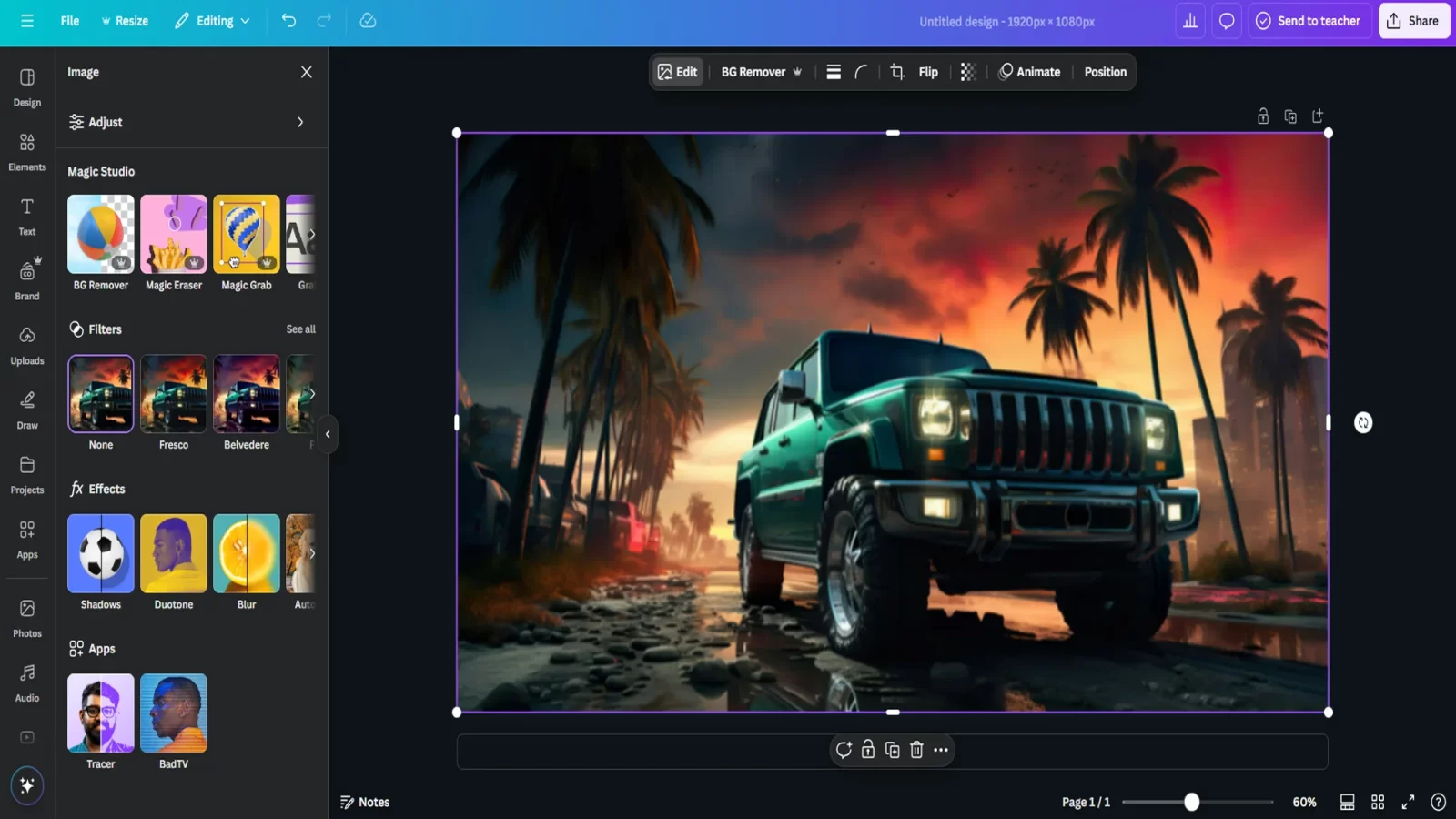Click Send to teacher button
Viewport: 1456px width, 819px height.
(1309, 21)
